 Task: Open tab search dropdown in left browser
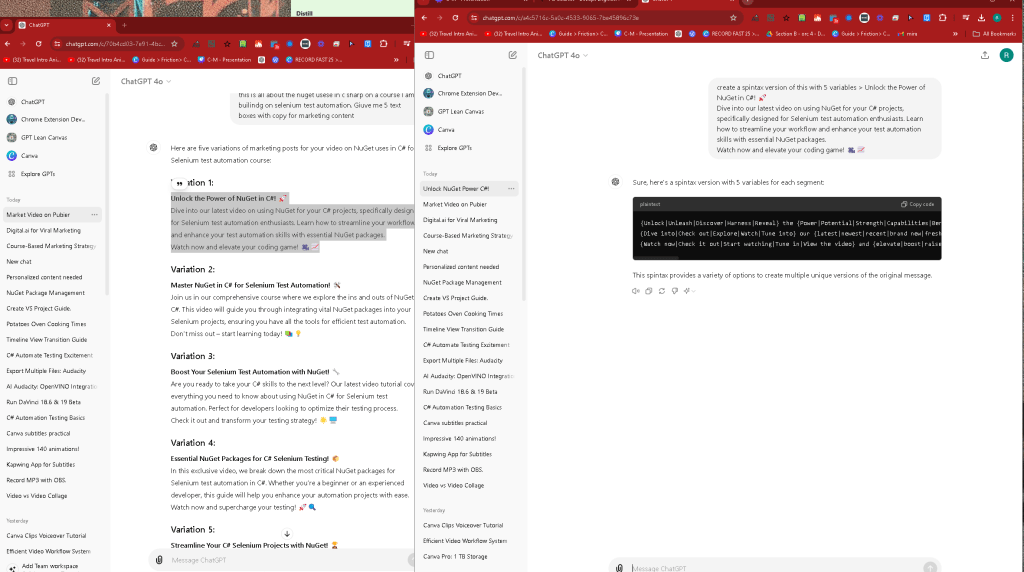(x=7, y=25)
